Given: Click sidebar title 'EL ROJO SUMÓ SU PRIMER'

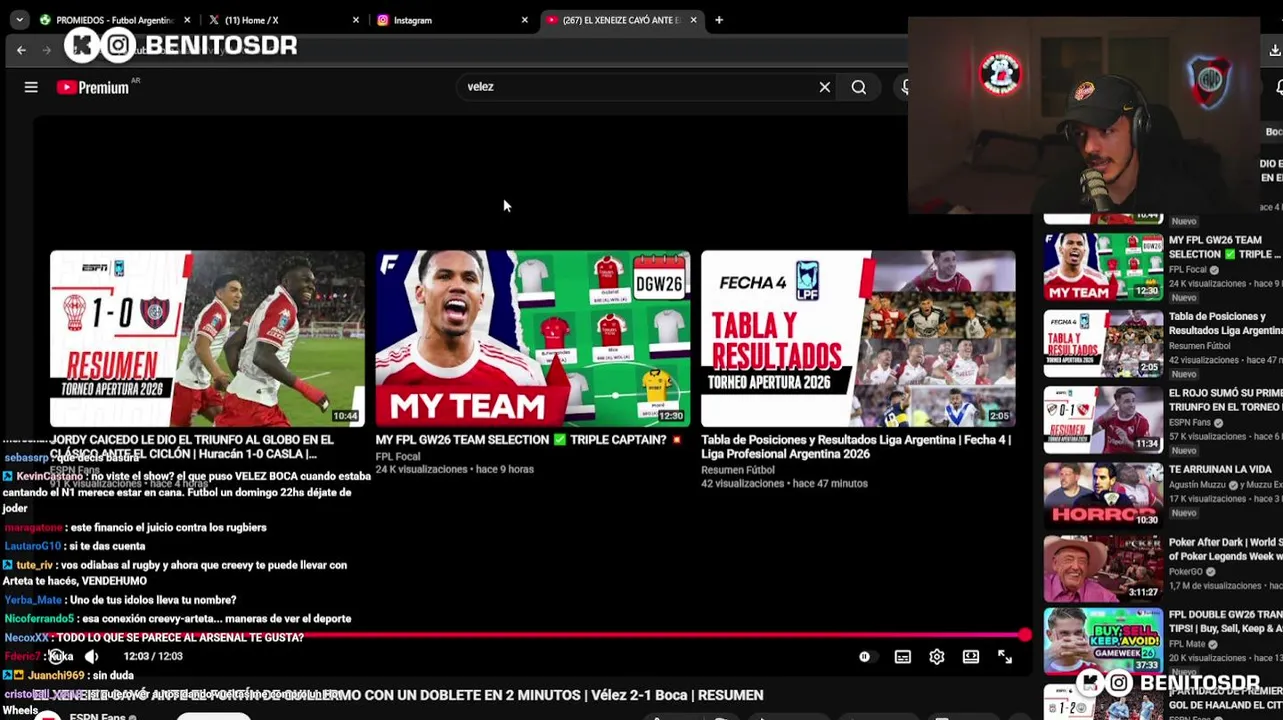Looking at the screenshot, I should [x=1226, y=400].
